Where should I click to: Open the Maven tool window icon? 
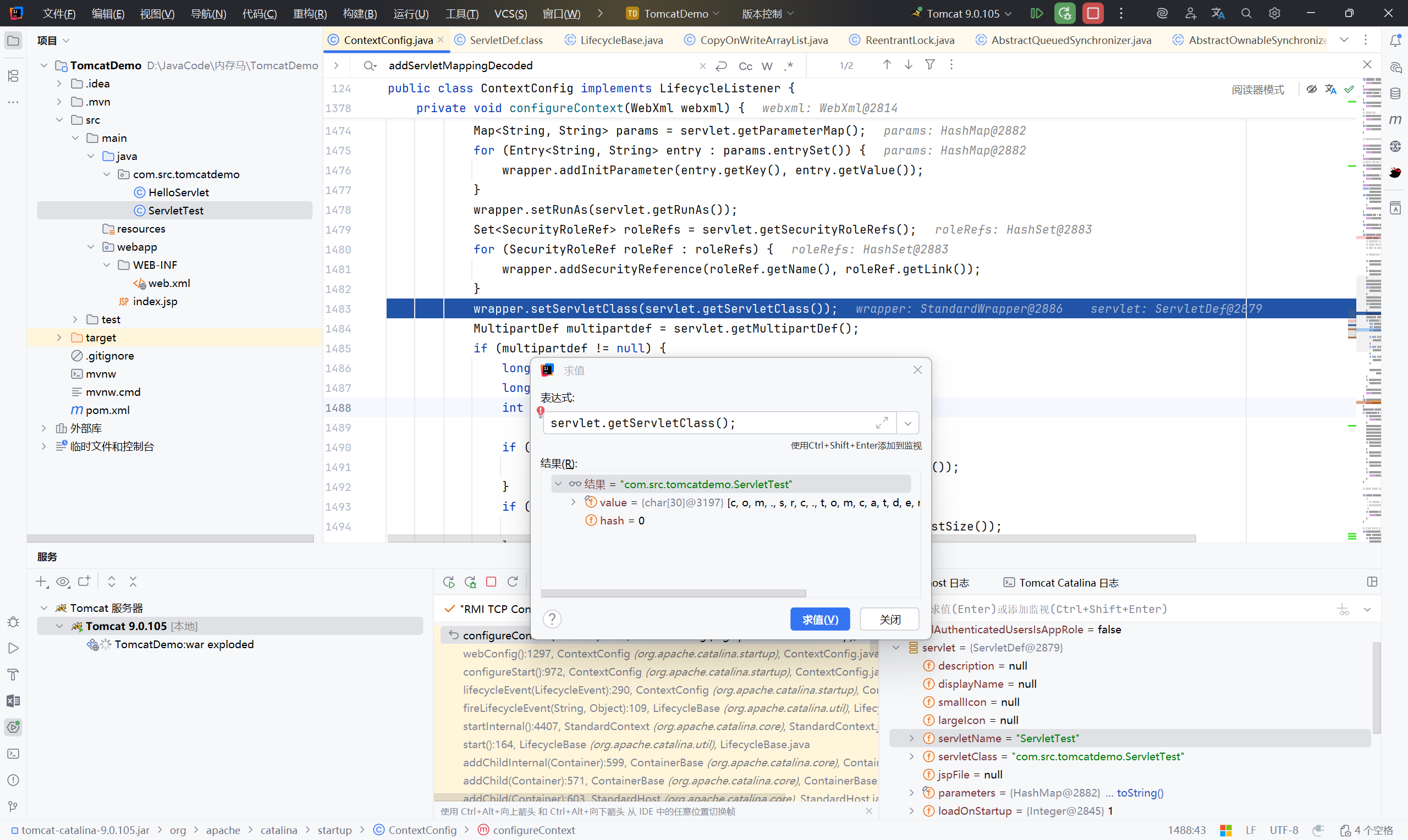[1395, 119]
